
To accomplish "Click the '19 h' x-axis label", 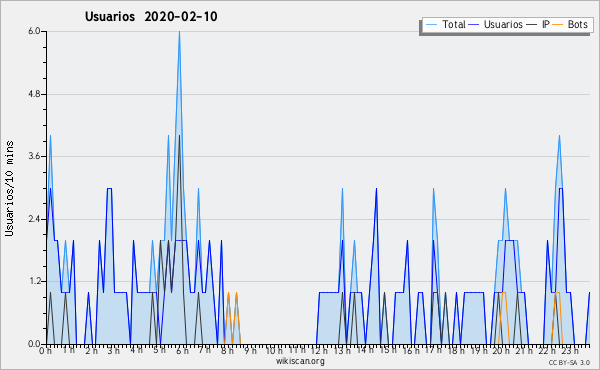I will [x=478, y=350].
